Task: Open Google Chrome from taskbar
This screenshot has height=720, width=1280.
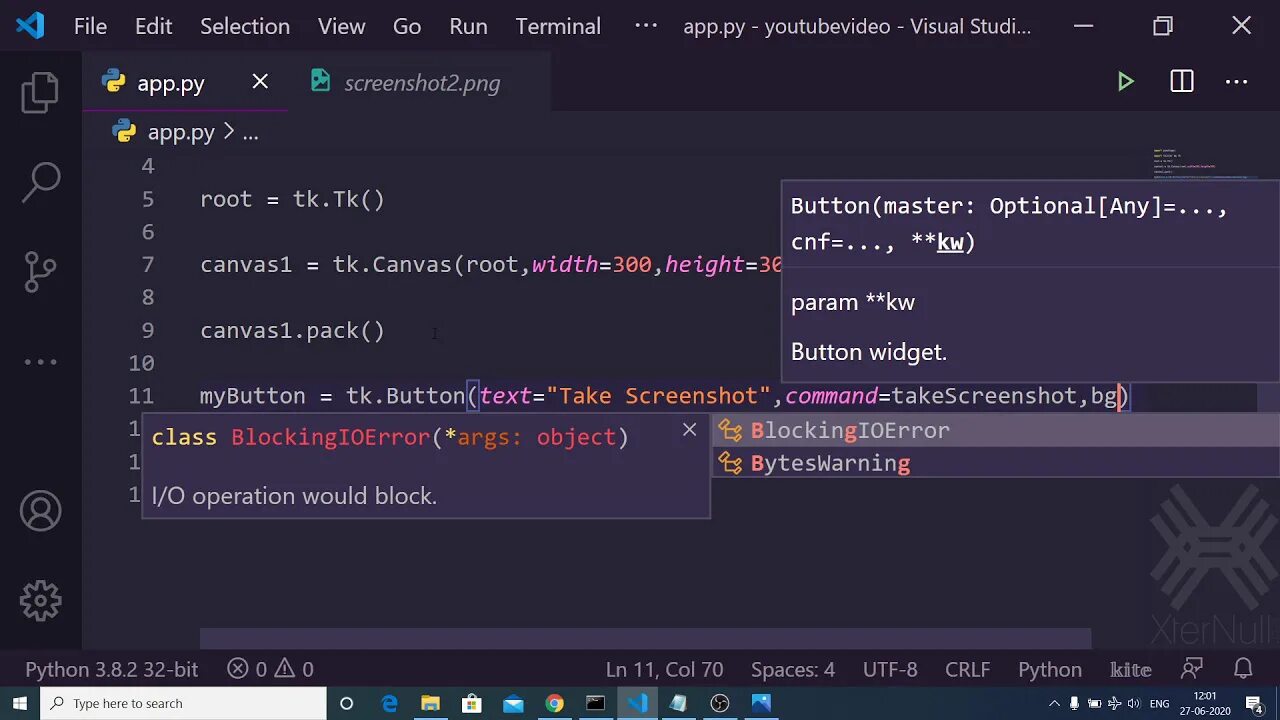Action: (x=554, y=703)
